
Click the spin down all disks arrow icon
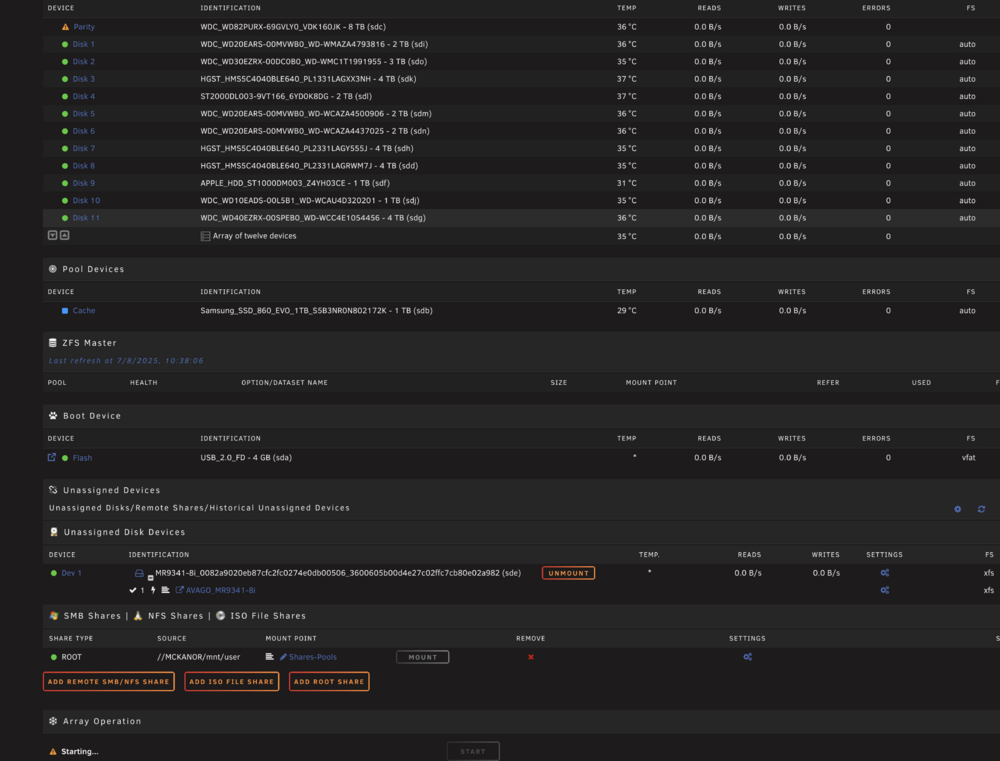53,235
